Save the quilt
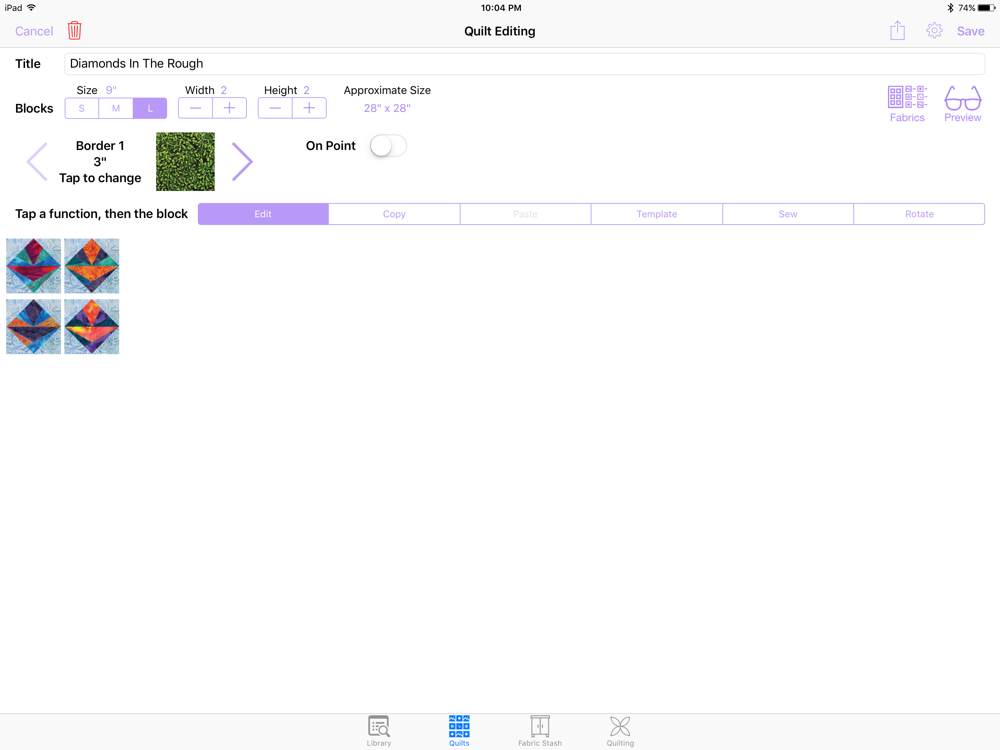The image size is (1000, 750). click(x=970, y=31)
